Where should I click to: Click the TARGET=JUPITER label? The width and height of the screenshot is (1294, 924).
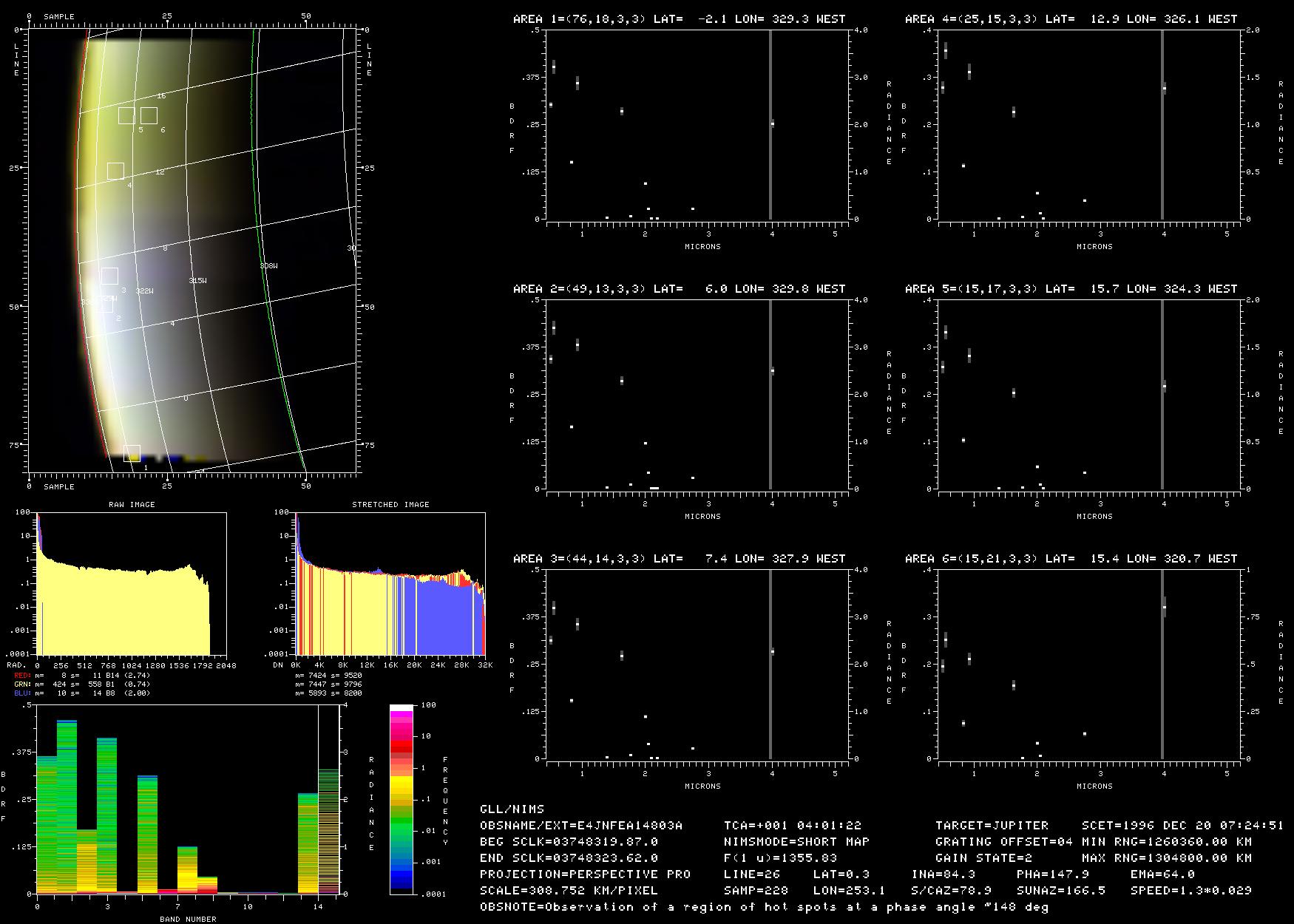click(992, 825)
